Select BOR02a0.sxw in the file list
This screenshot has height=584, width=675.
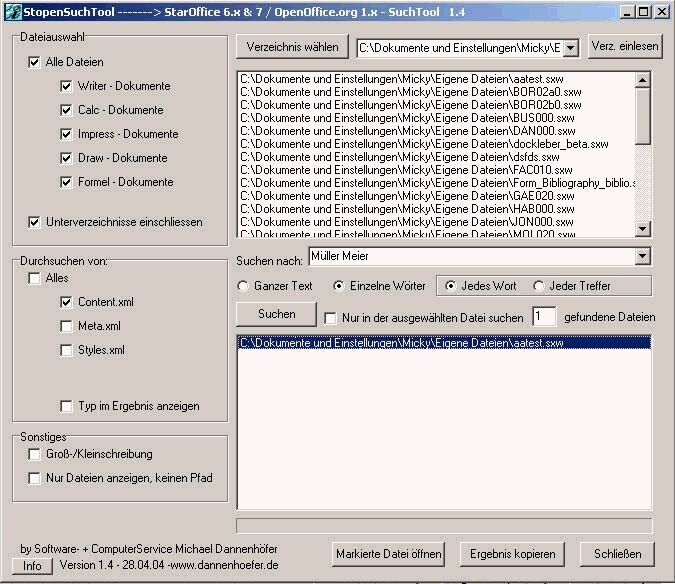point(436,92)
